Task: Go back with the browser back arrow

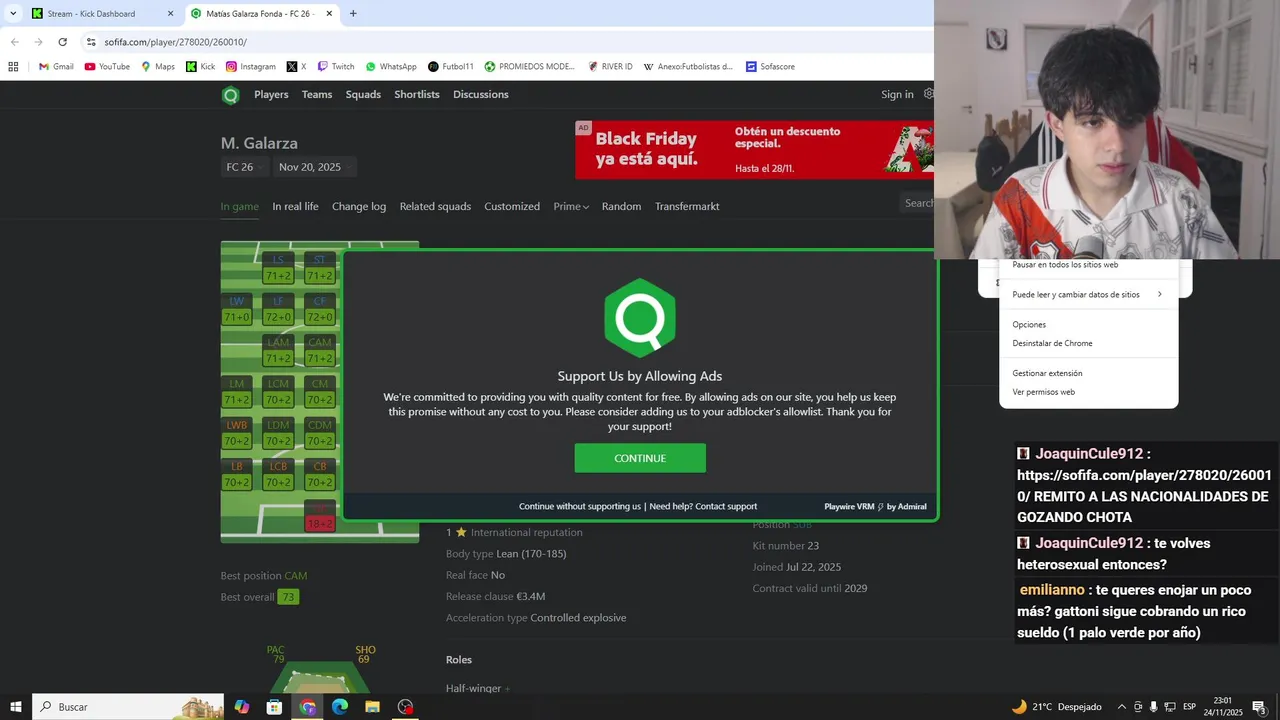Action: coord(14,42)
